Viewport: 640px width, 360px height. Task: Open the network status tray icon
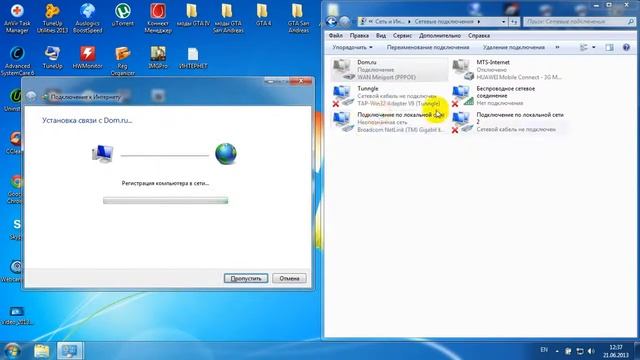[580, 351]
